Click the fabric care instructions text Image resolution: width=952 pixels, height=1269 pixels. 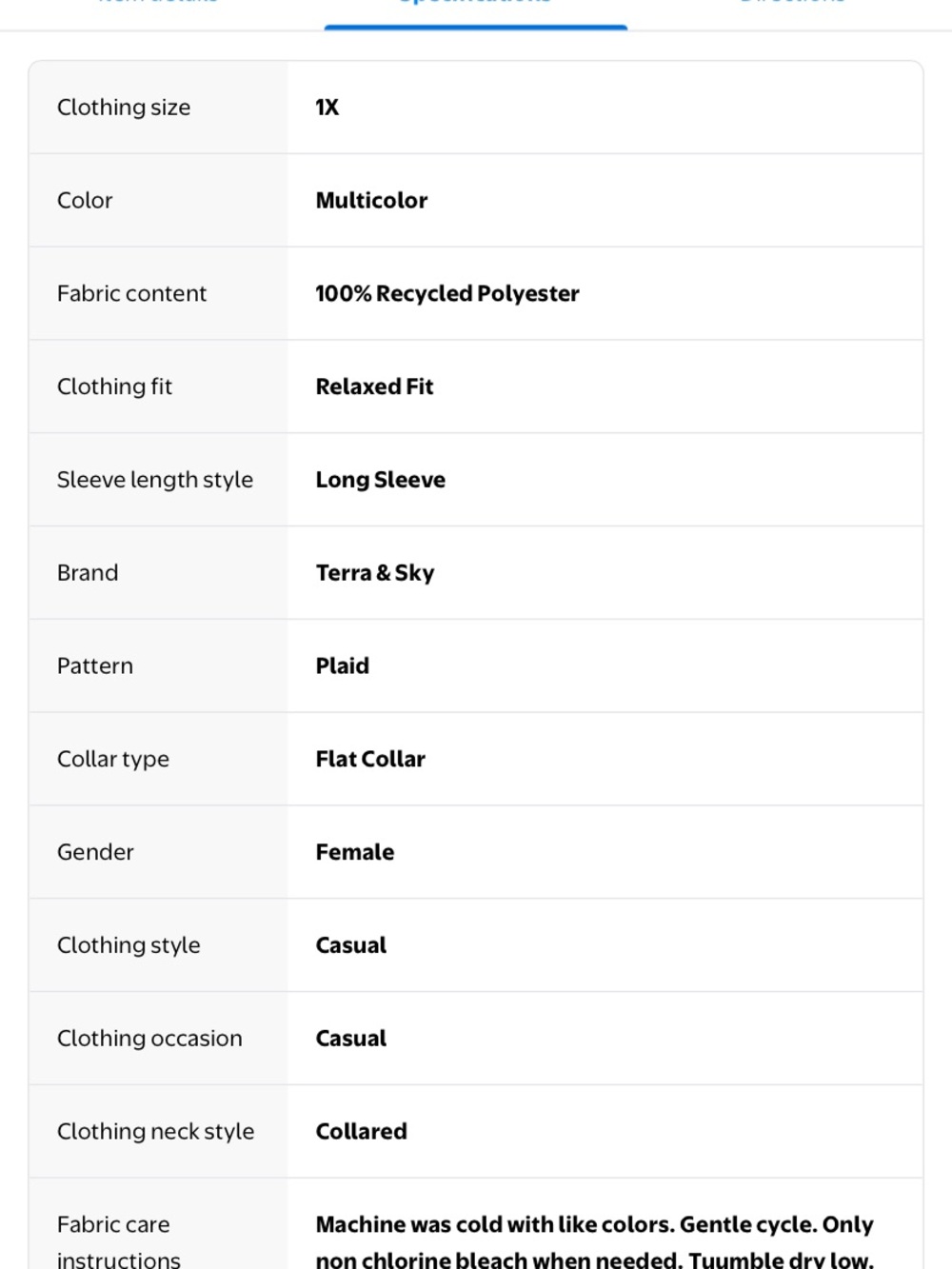[595, 1241]
